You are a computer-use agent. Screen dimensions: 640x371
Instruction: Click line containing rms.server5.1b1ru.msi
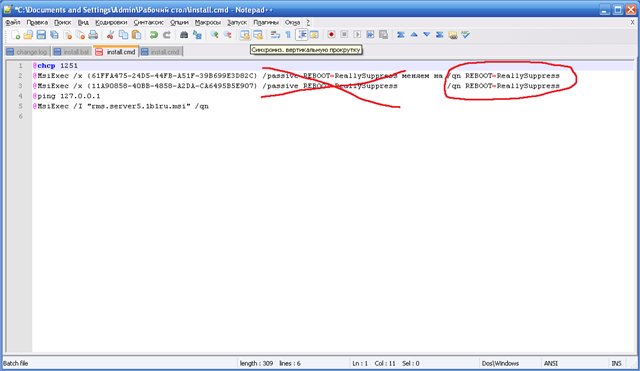click(x=121, y=106)
